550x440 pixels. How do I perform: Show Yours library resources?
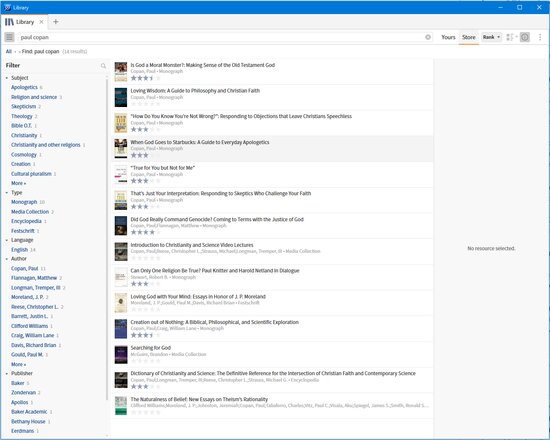[448, 37]
